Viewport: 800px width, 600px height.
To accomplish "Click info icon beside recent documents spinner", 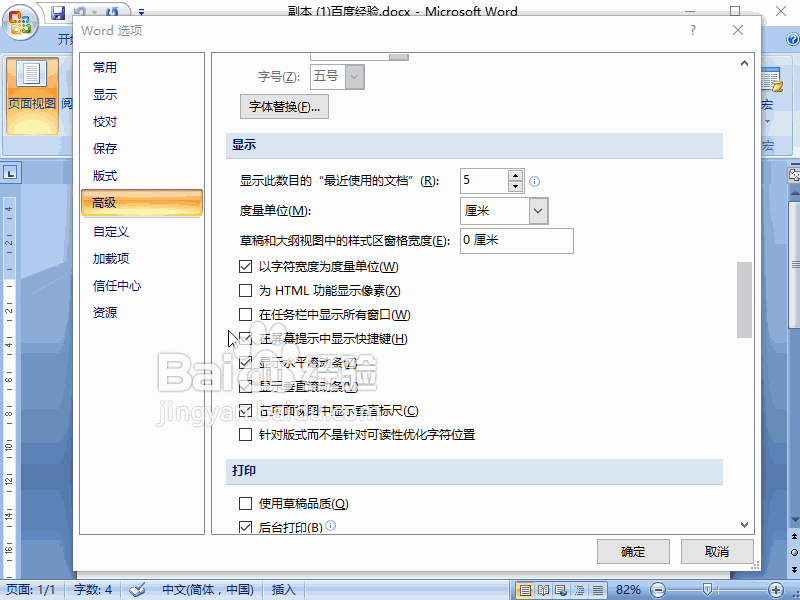I will [x=535, y=181].
